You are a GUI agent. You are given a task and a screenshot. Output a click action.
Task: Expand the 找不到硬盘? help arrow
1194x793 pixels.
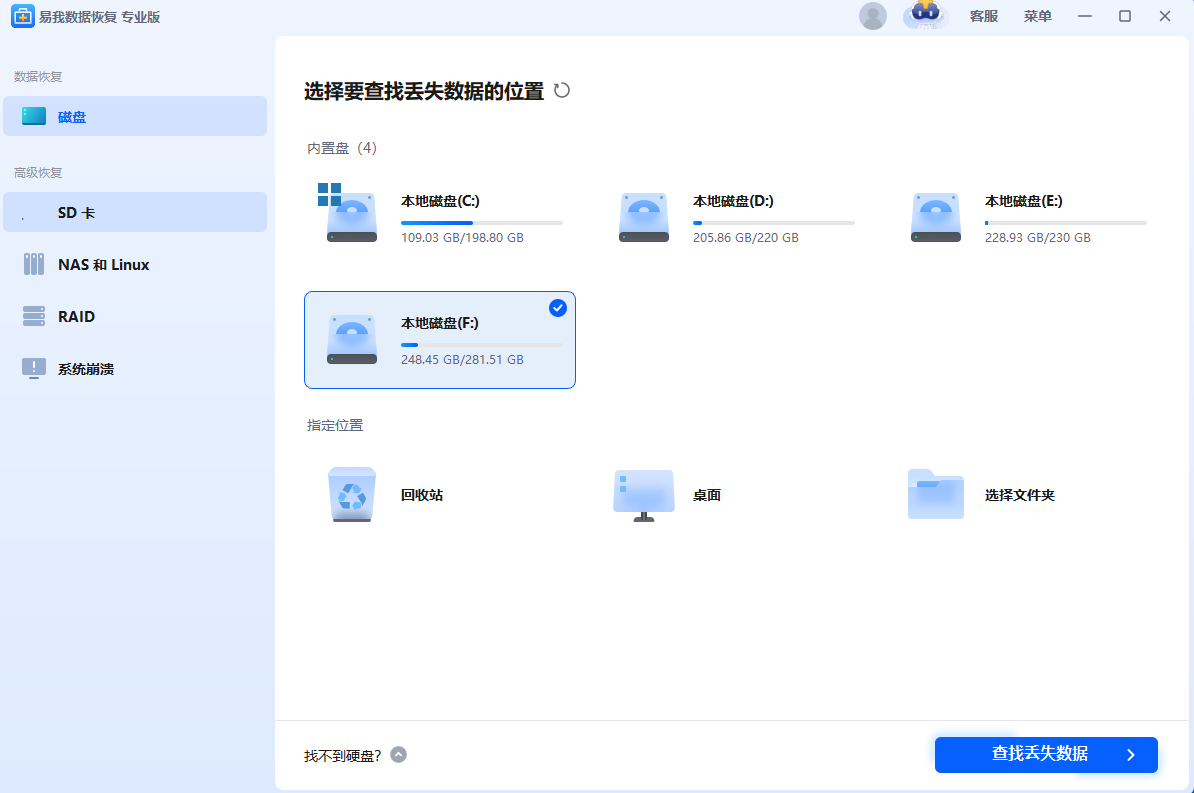click(x=399, y=755)
